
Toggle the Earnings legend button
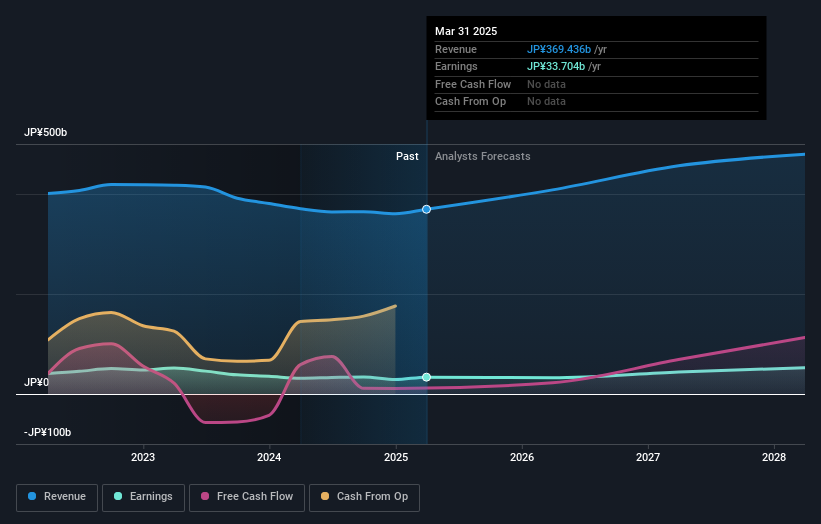click(143, 497)
